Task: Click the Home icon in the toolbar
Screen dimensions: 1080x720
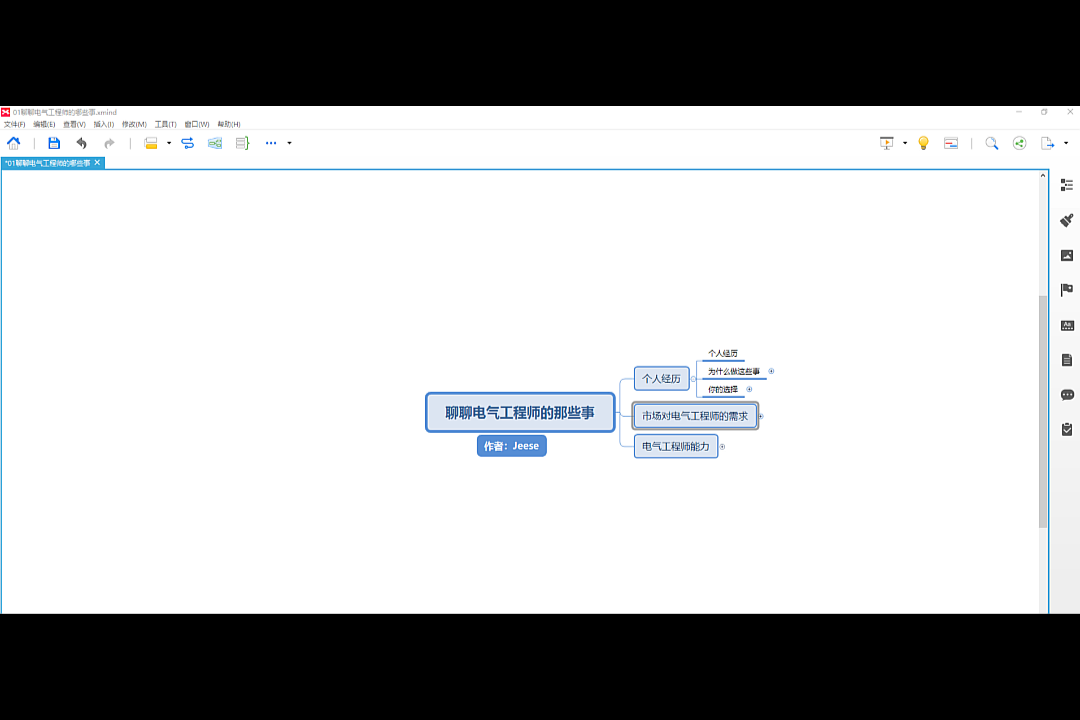Action: 14,143
